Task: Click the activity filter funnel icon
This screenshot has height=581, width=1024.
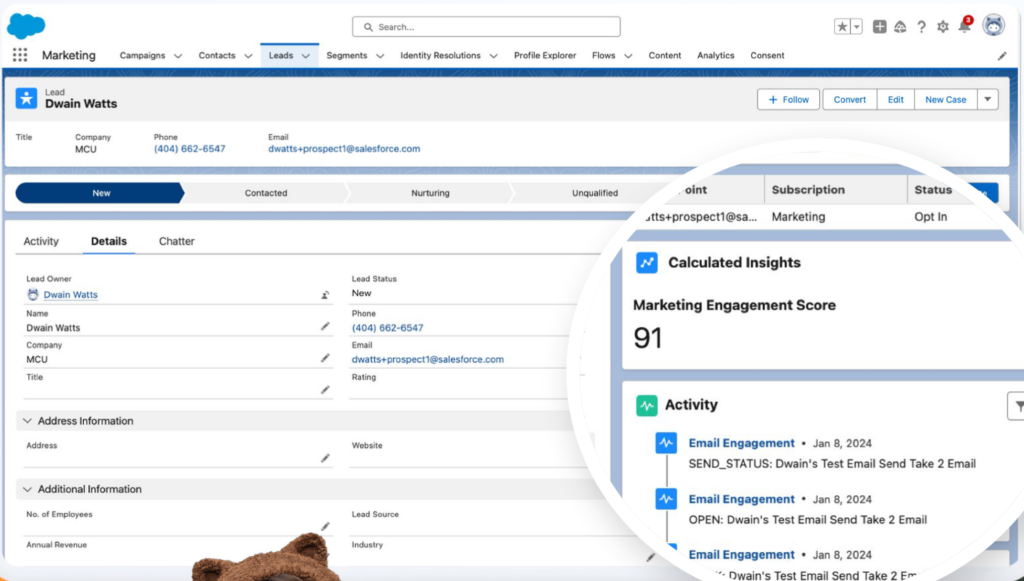Action: pyautogui.click(x=1016, y=405)
